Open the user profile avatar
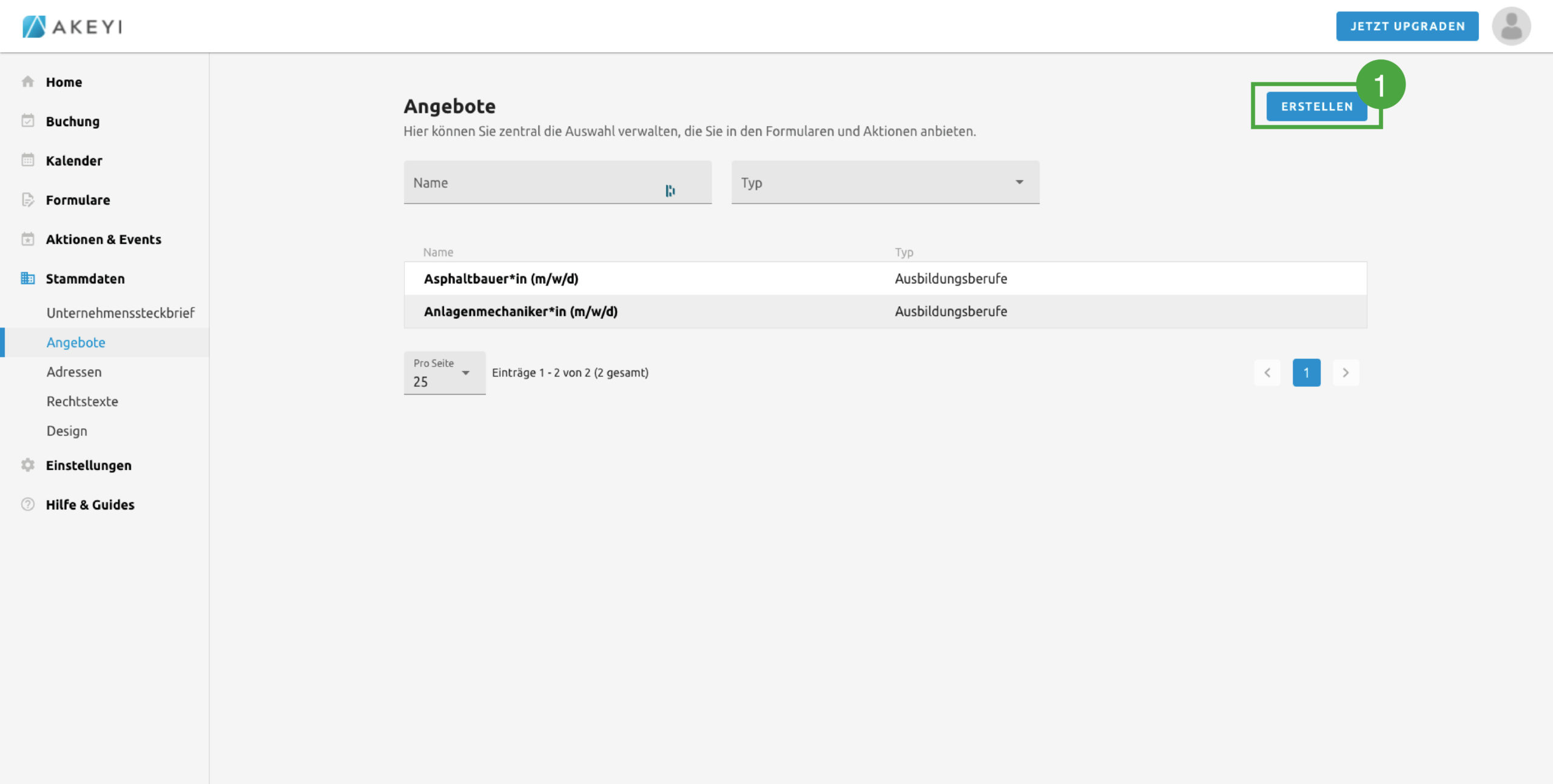Viewport: 1553px width, 784px height. click(x=1511, y=27)
